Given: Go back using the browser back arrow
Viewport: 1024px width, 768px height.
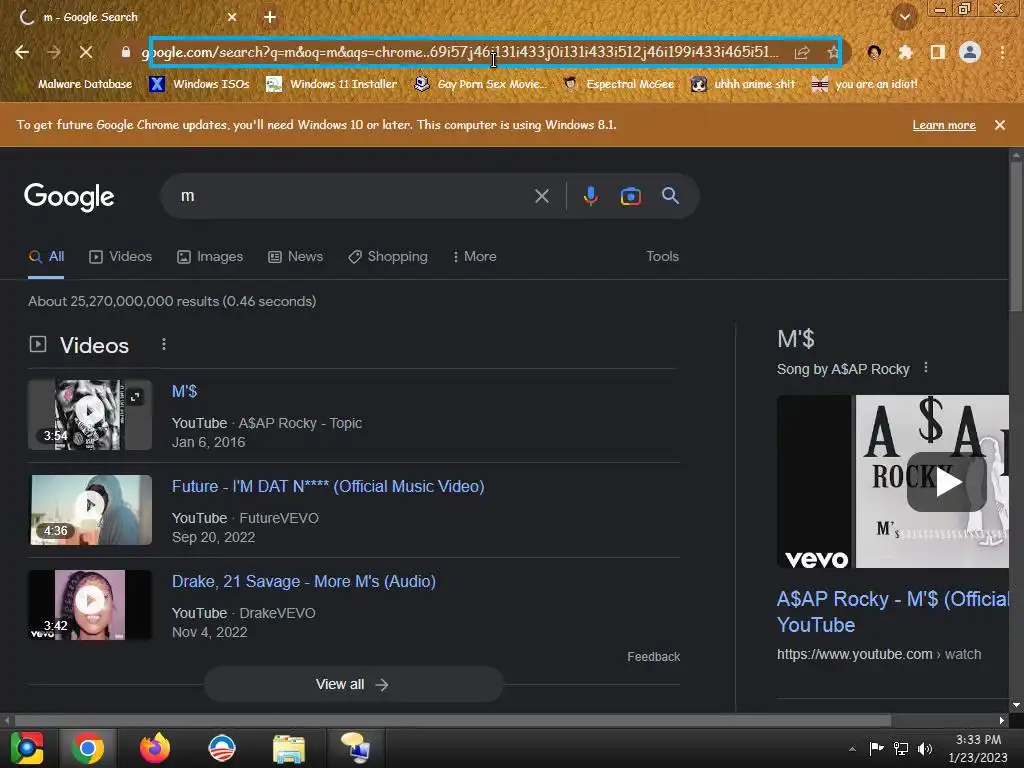Looking at the screenshot, I should 22,52.
